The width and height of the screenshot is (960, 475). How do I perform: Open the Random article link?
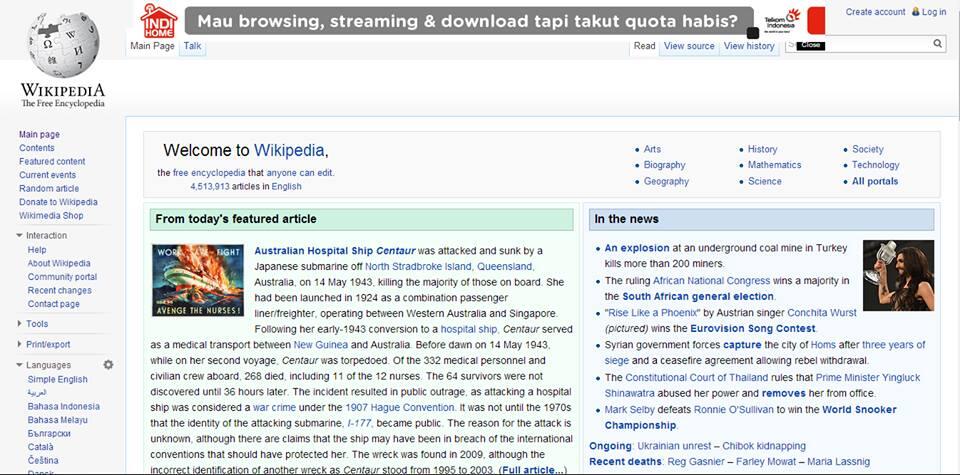49,188
